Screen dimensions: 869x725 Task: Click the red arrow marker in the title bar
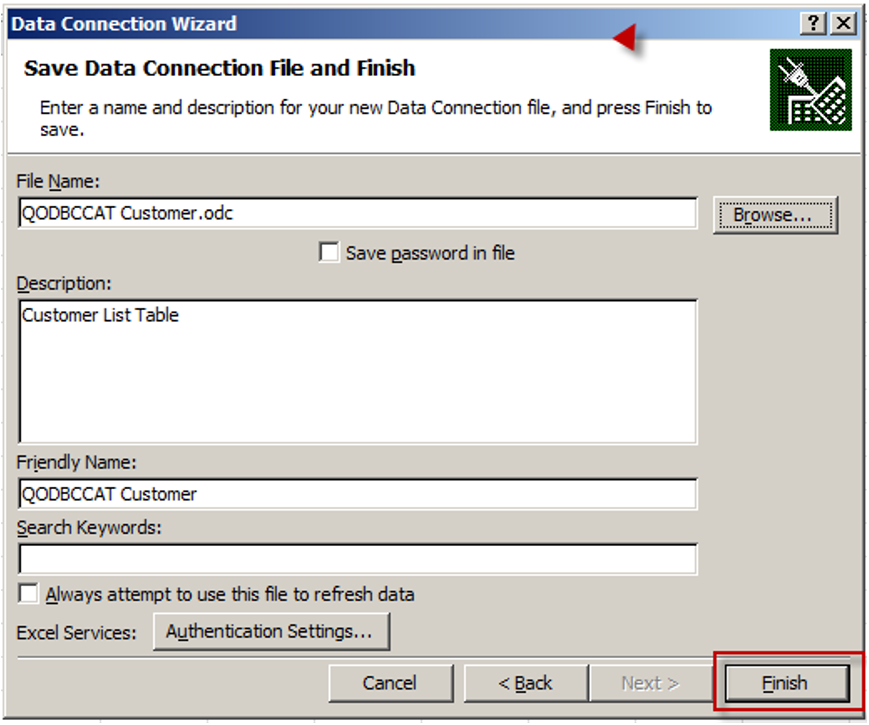click(x=627, y=38)
